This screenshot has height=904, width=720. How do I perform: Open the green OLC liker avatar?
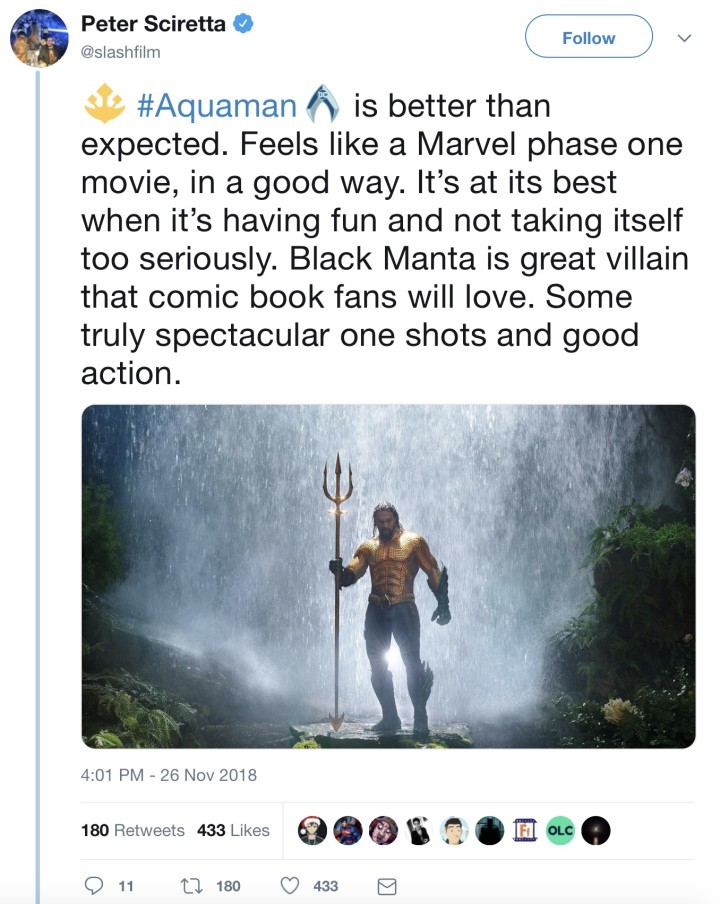[x=560, y=830]
